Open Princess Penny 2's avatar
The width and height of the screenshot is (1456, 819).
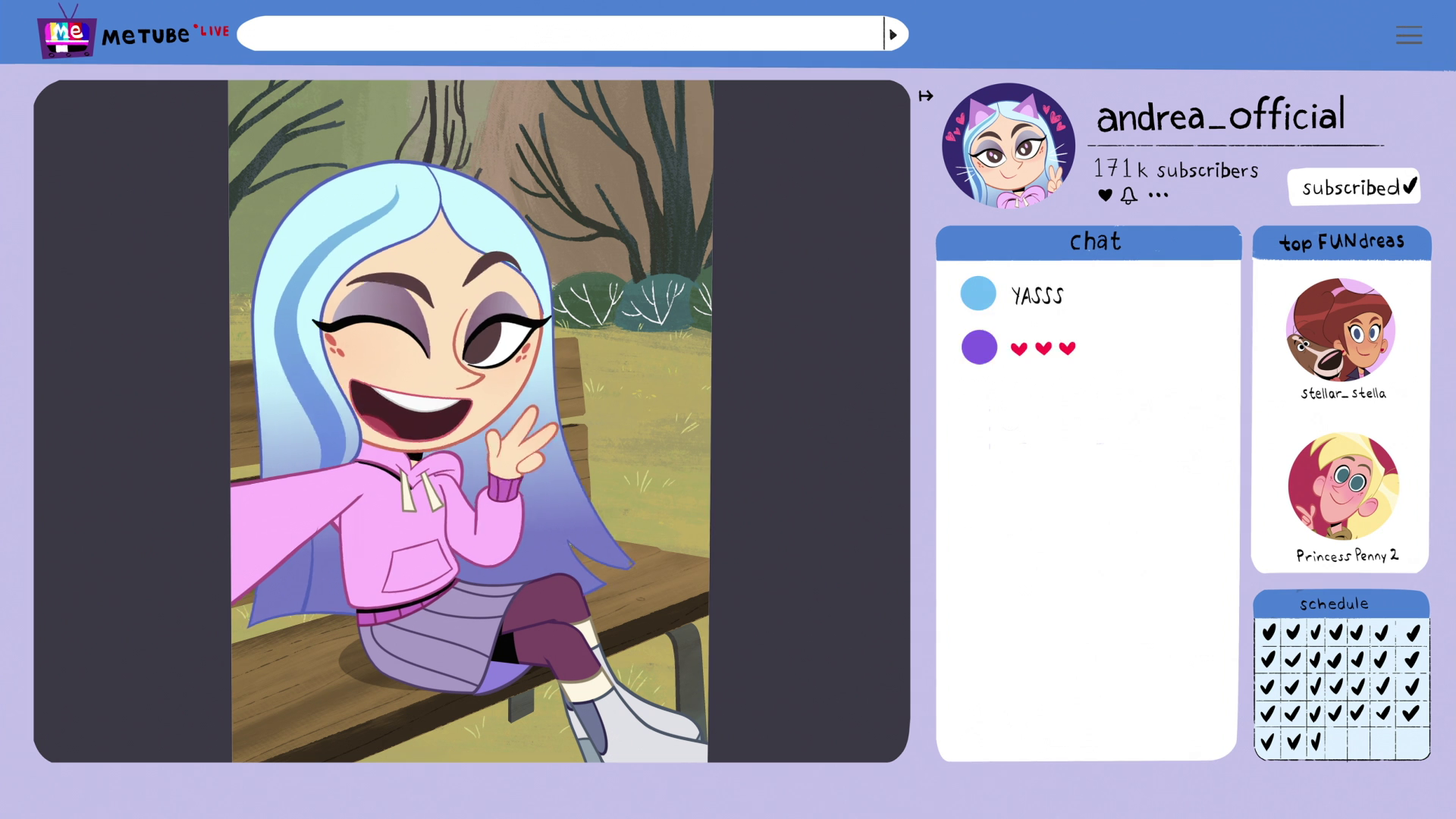pos(1343,486)
